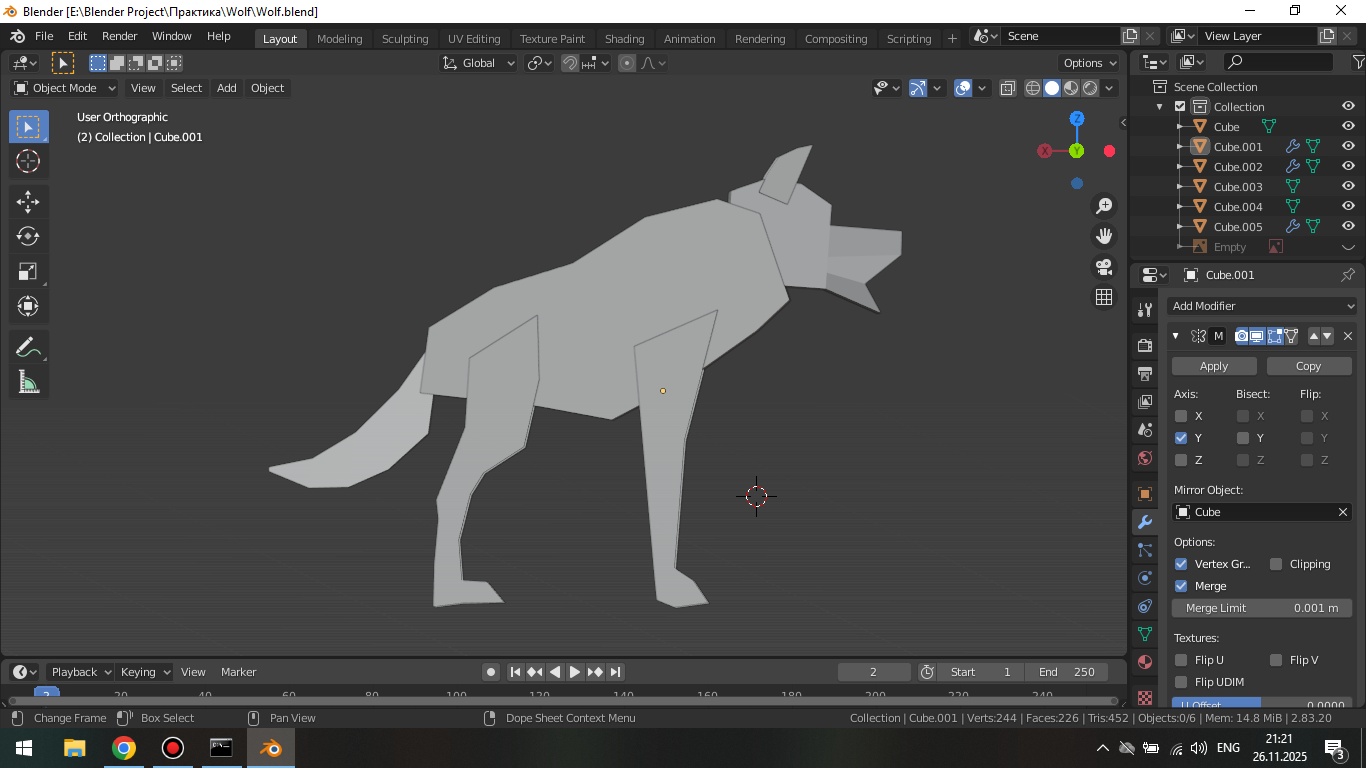This screenshot has height=768, width=1366.
Task: Select the Rotate tool
Action: [28, 236]
